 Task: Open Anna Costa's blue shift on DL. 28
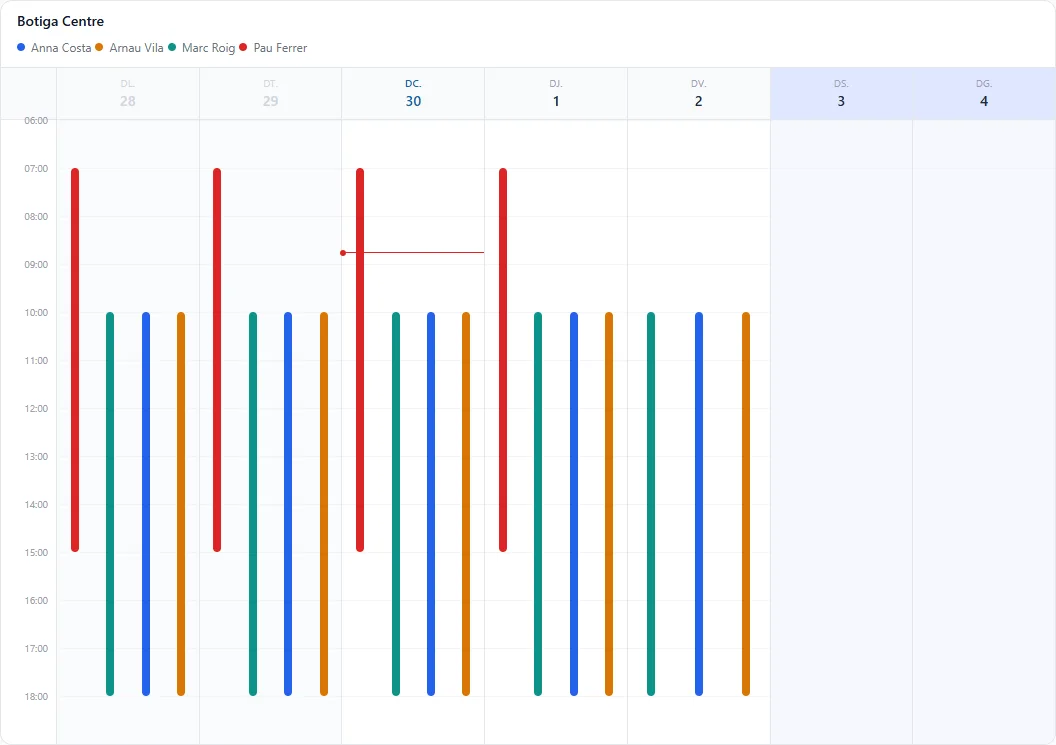point(145,504)
